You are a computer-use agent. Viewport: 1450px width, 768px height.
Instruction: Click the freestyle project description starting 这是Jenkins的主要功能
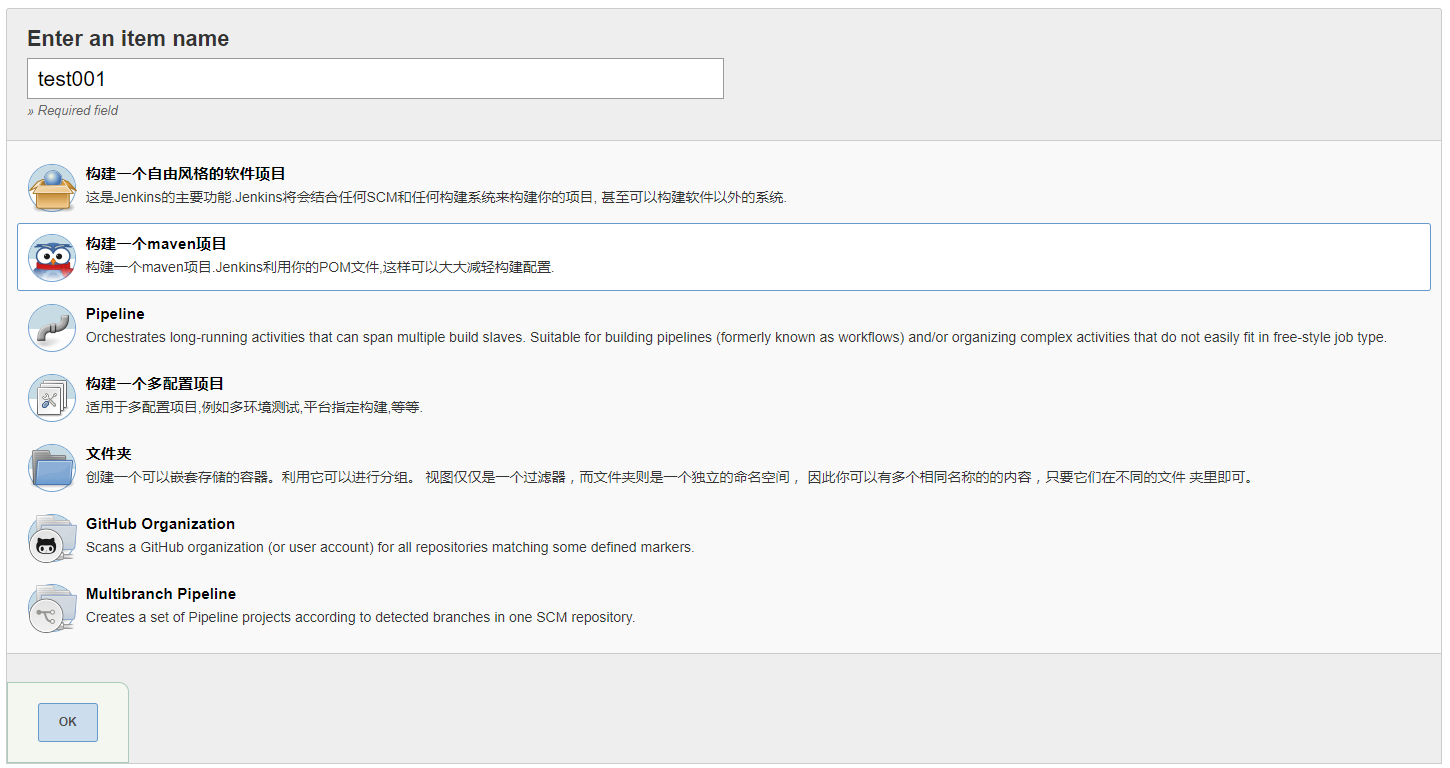pos(436,197)
